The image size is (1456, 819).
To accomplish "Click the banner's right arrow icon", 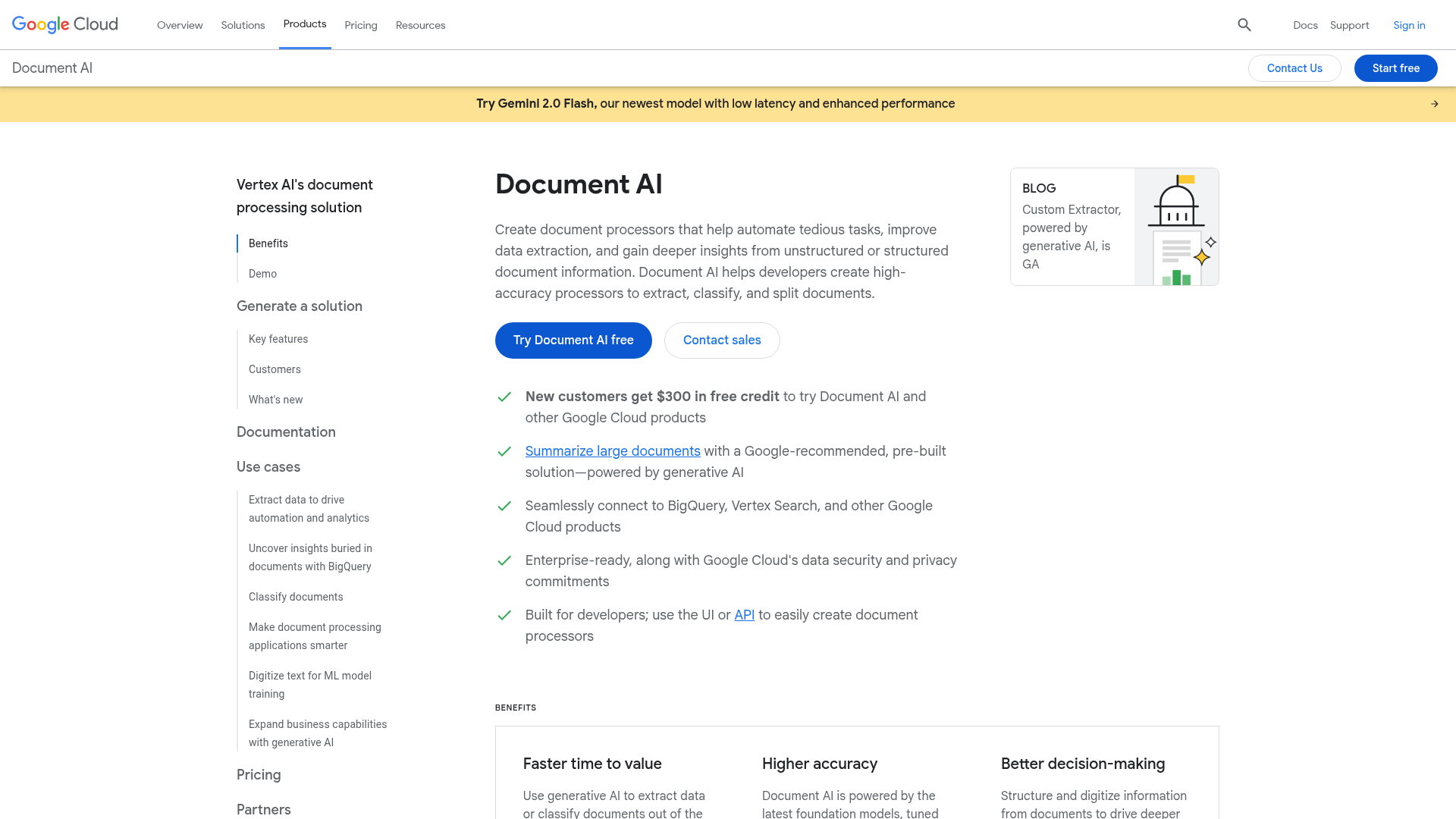I will tap(1435, 104).
